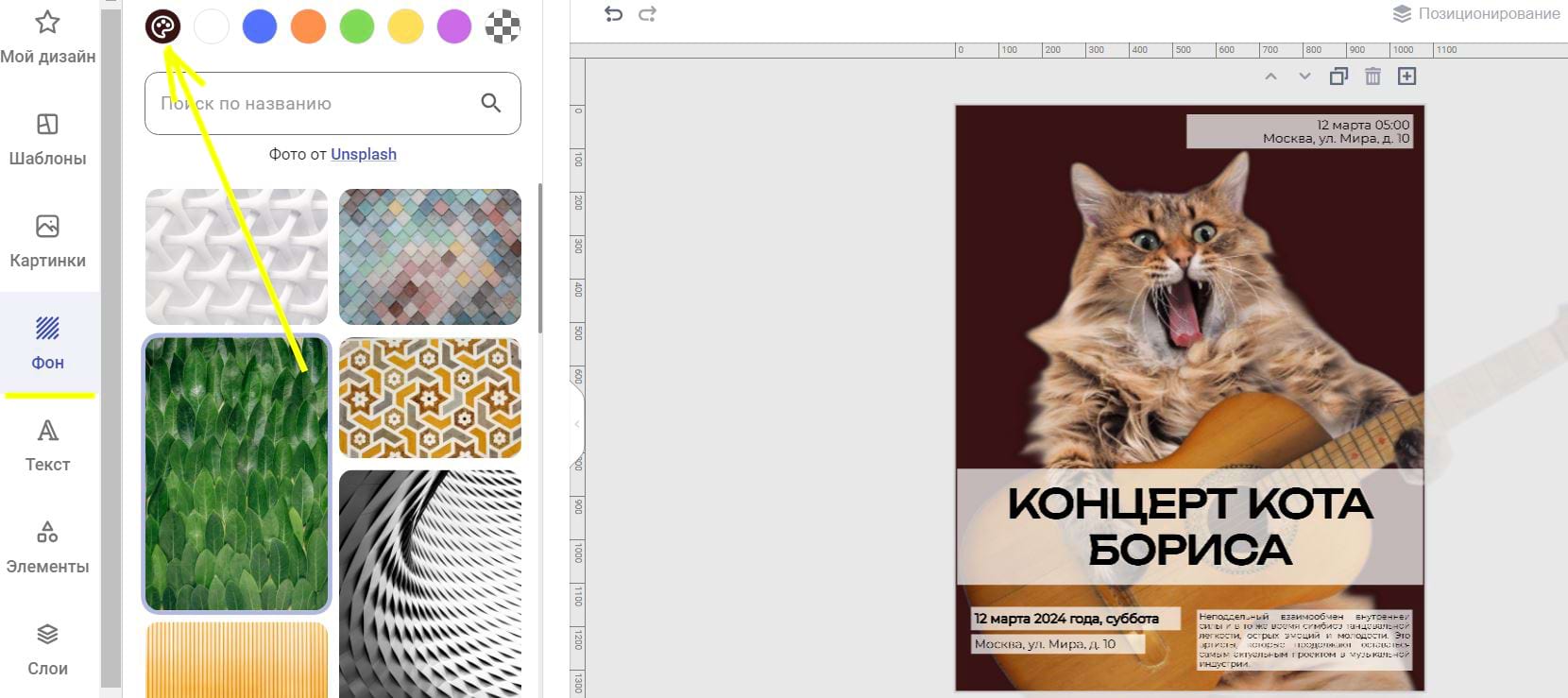Delete the page with the trash icon
Image resolution: width=1568 pixels, height=698 pixels.
click(x=1372, y=77)
